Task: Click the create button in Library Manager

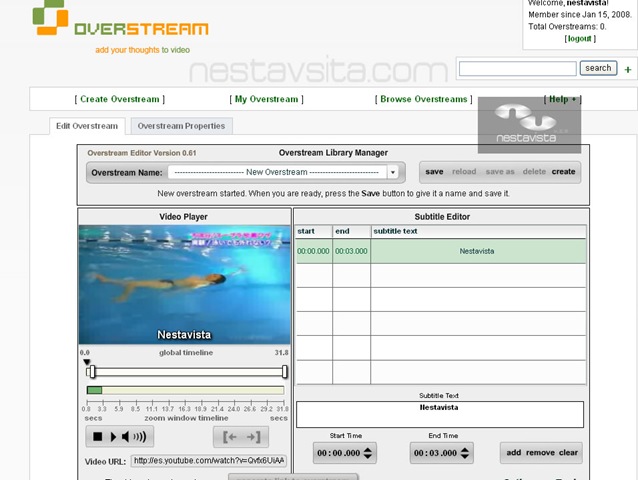Action: tap(564, 171)
